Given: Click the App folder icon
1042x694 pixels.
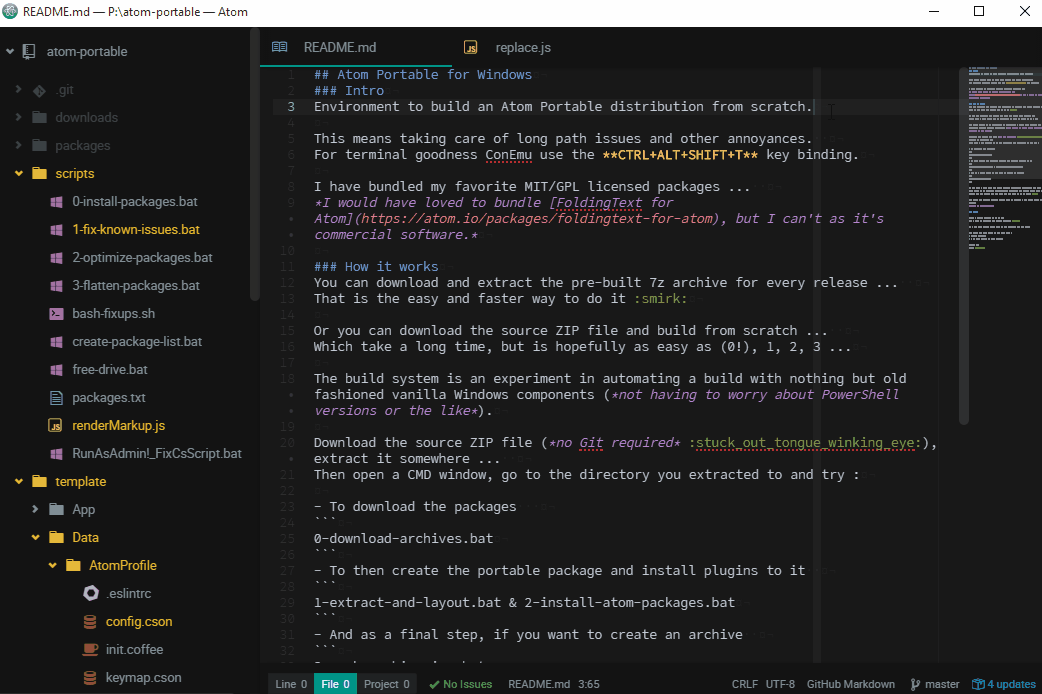Looking at the screenshot, I should tap(56, 509).
